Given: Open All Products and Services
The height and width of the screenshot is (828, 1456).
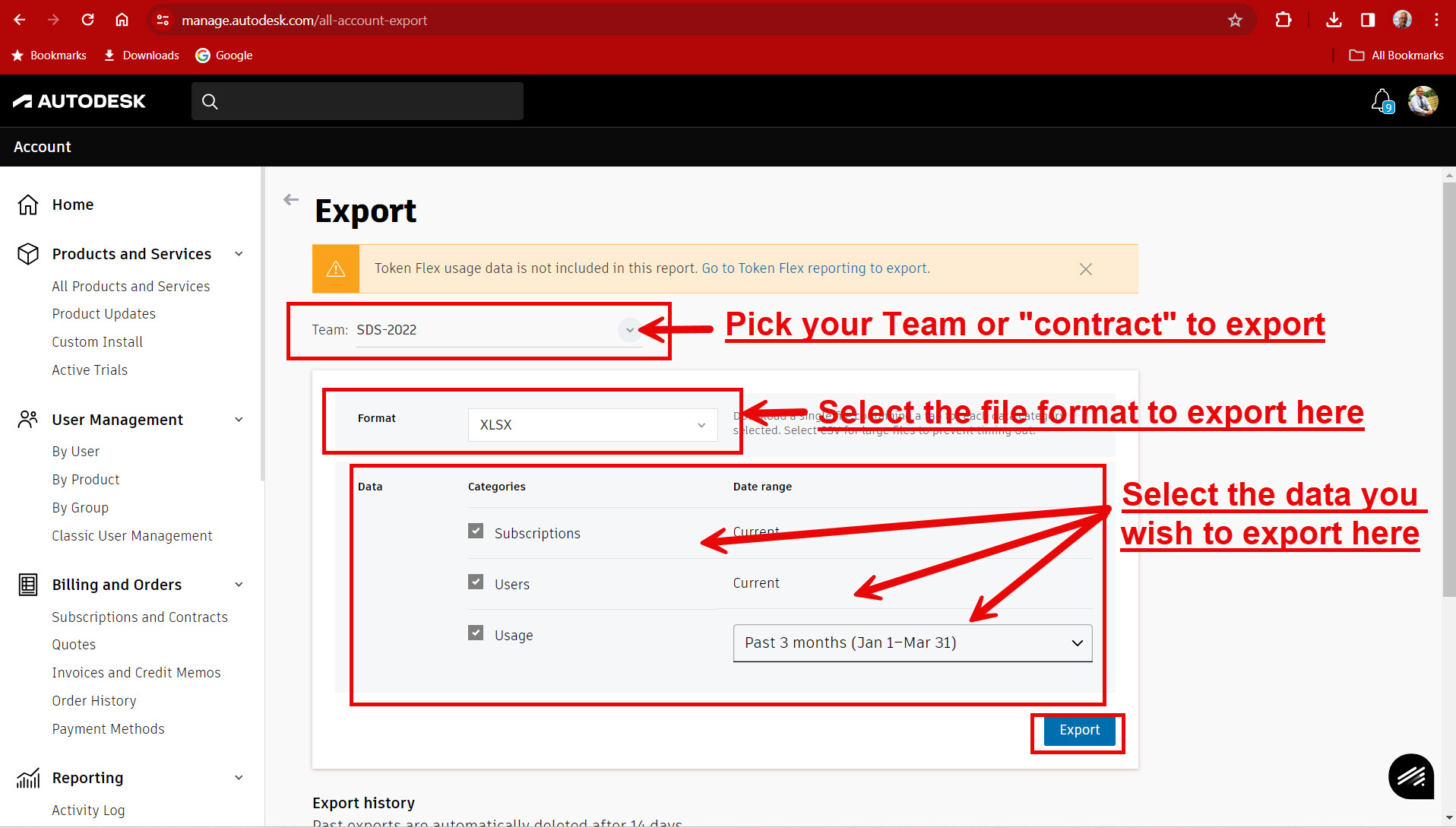Looking at the screenshot, I should coord(131,287).
